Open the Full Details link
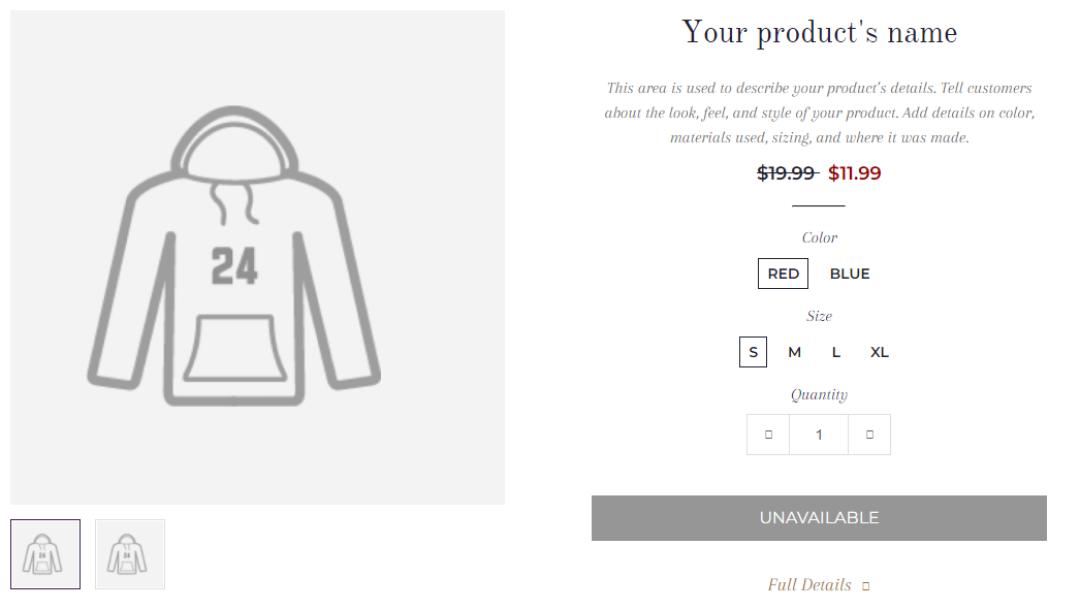 coord(809,585)
